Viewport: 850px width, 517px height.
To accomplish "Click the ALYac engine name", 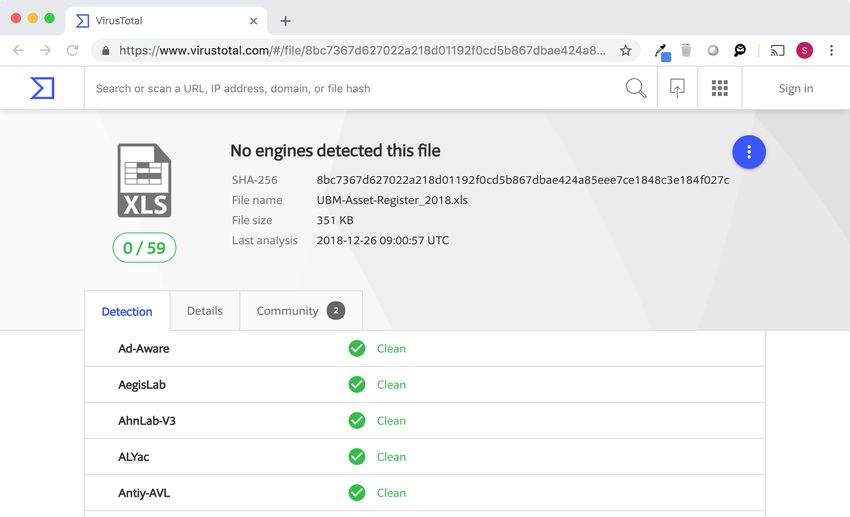I will tap(133, 457).
